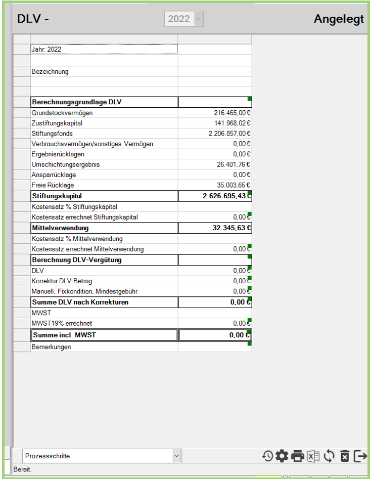Export to Excel using the spreadsheet icon

313,456
